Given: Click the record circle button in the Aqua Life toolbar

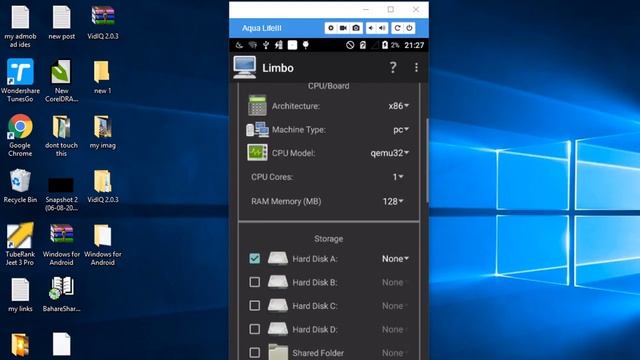Looking at the screenshot, I should tap(331, 28).
